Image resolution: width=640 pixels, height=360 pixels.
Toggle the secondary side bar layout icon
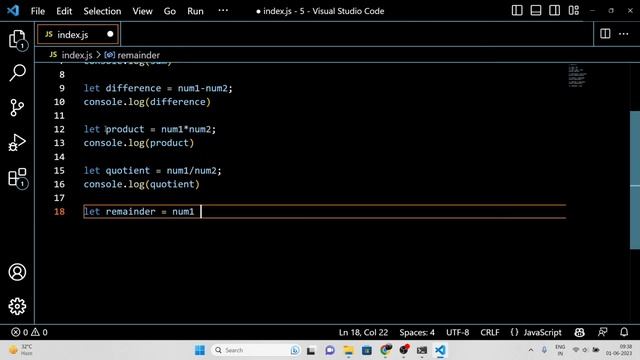click(554, 11)
